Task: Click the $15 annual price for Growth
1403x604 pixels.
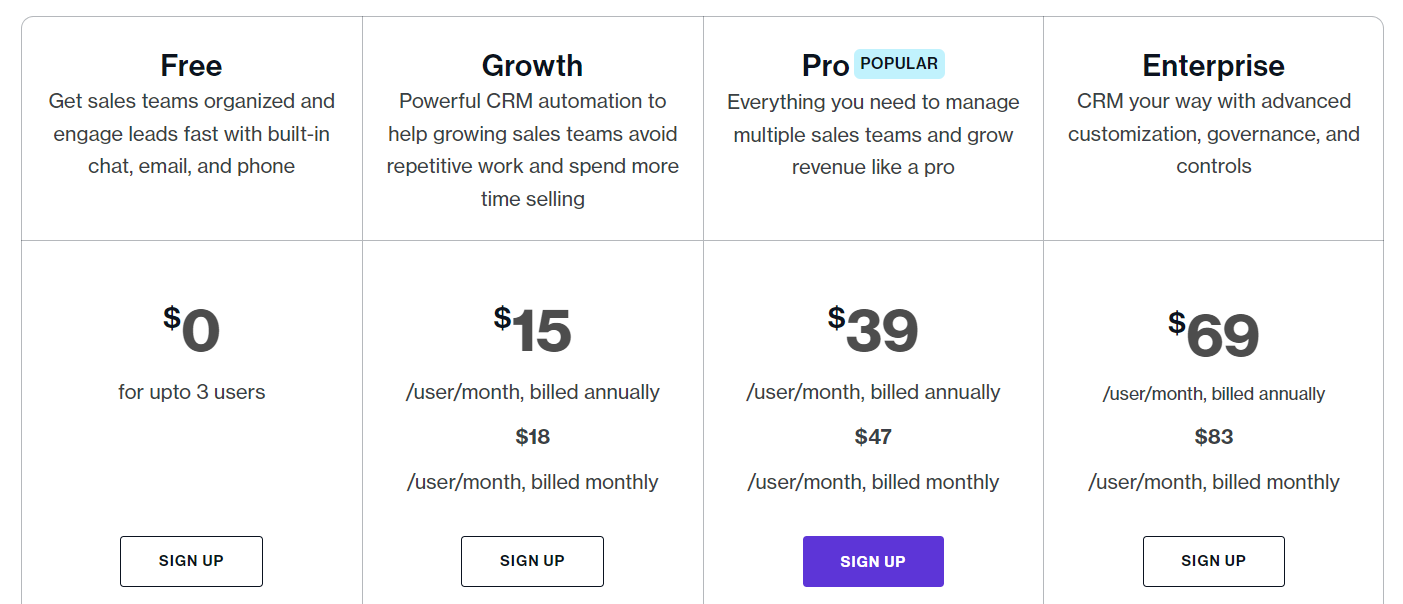Action: (532, 331)
